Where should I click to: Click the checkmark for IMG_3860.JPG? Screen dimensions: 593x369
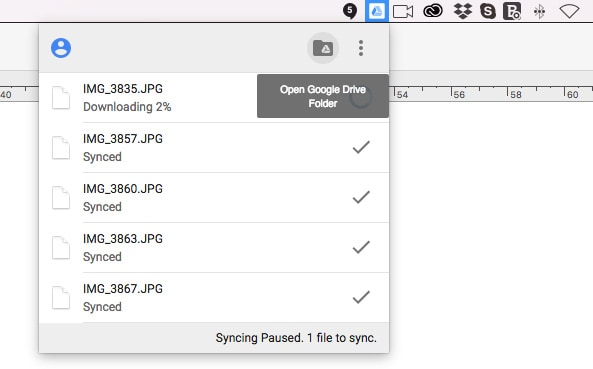[x=361, y=197]
